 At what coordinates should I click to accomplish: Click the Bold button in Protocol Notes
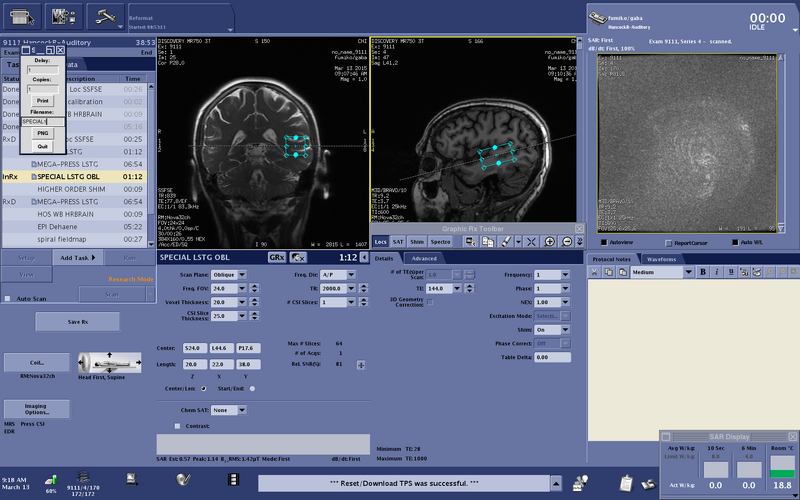click(x=703, y=272)
